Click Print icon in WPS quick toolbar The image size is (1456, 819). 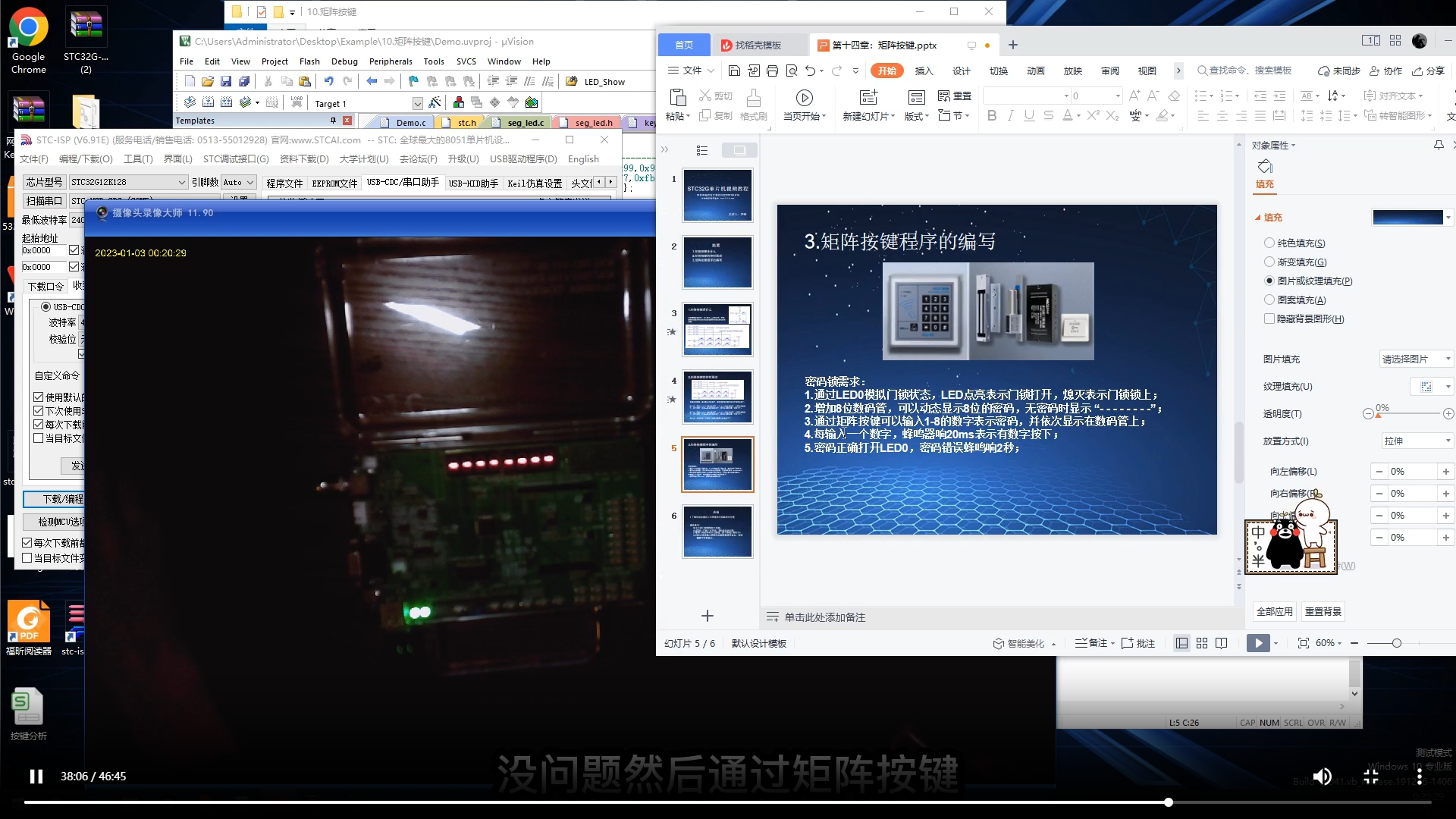pyautogui.click(x=772, y=71)
